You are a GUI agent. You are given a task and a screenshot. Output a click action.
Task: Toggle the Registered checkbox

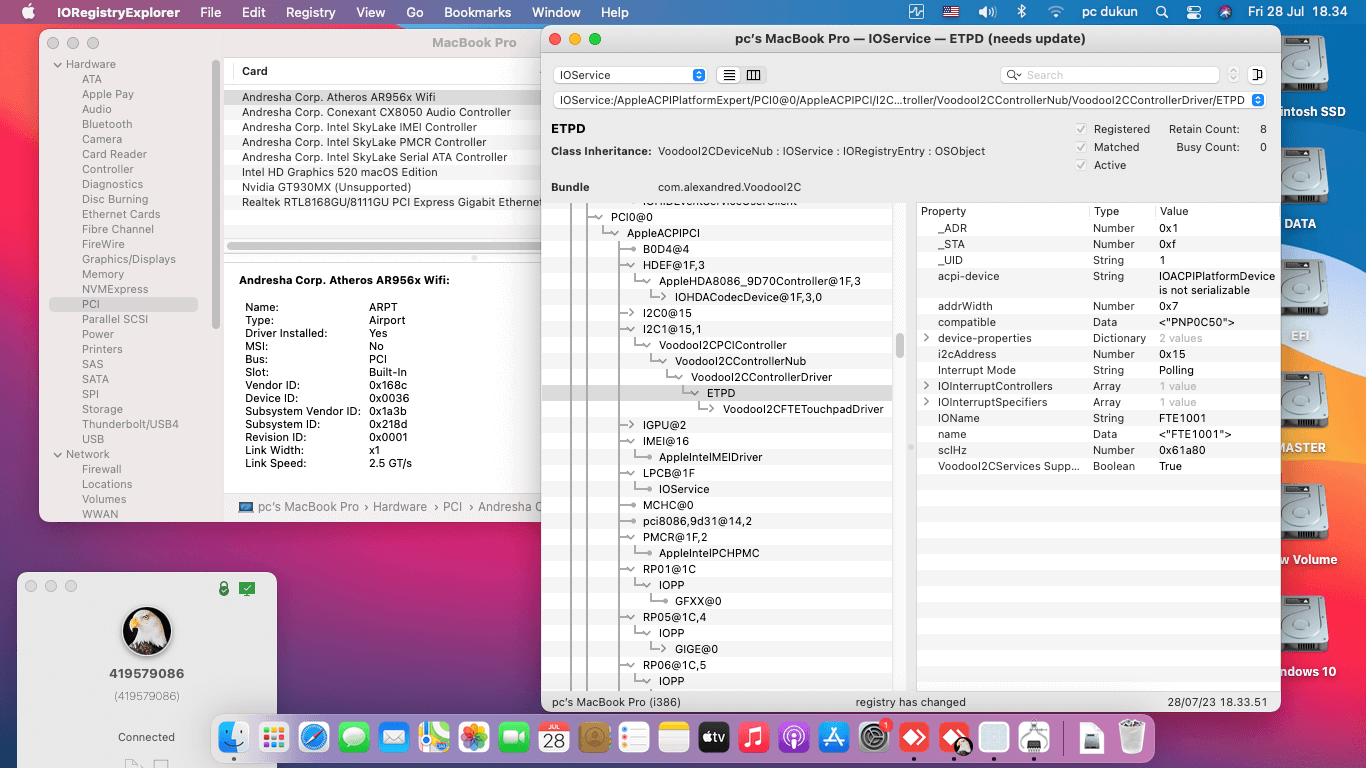(x=1081, y=129)
